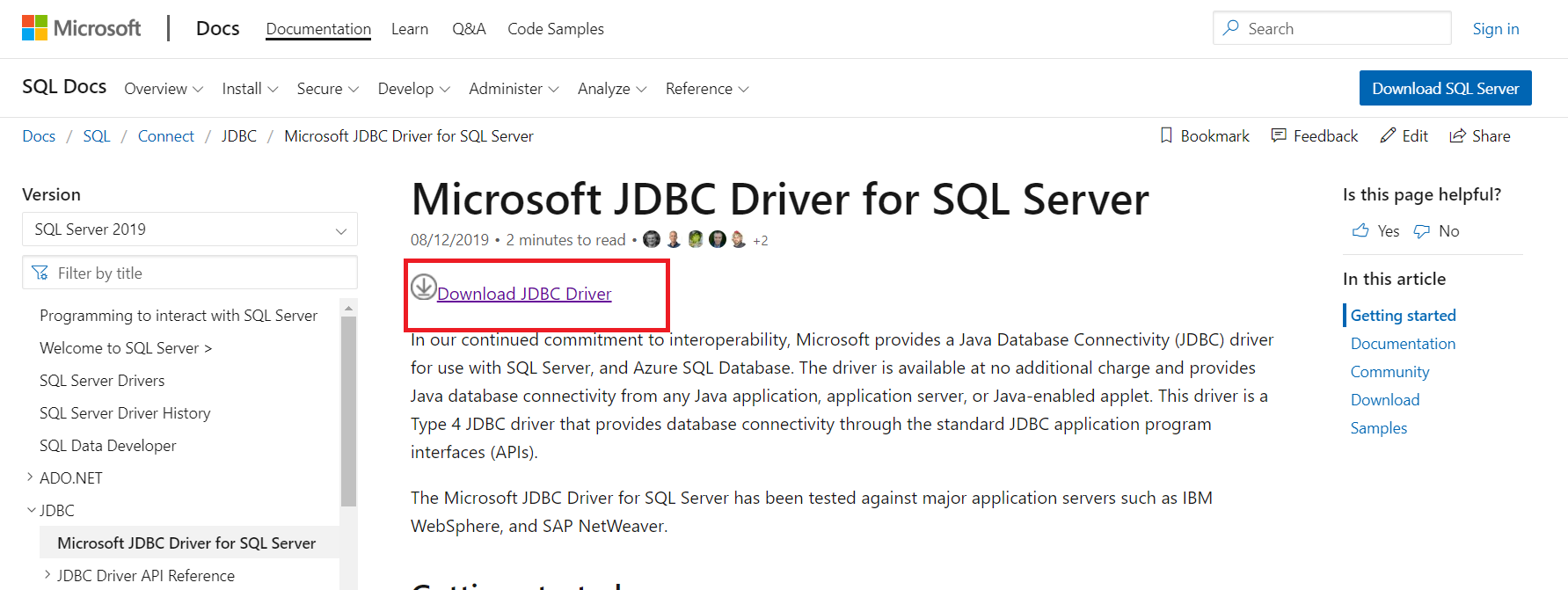Select SQL Server Driver History item
The width and height of the screenshot is (1568, 590).
[x=125, y=413]
